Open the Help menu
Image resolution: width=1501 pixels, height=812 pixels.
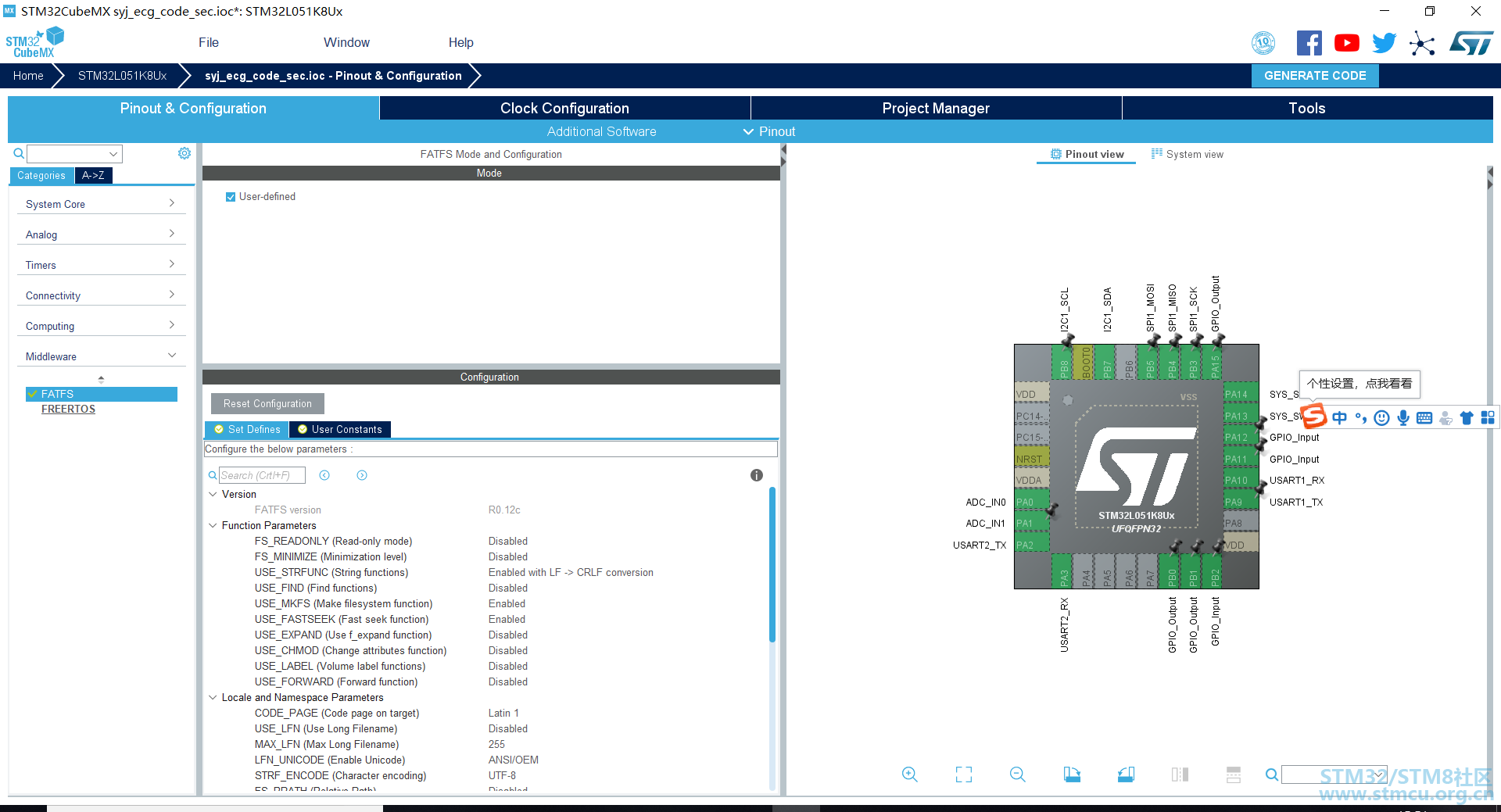(460, 43)
